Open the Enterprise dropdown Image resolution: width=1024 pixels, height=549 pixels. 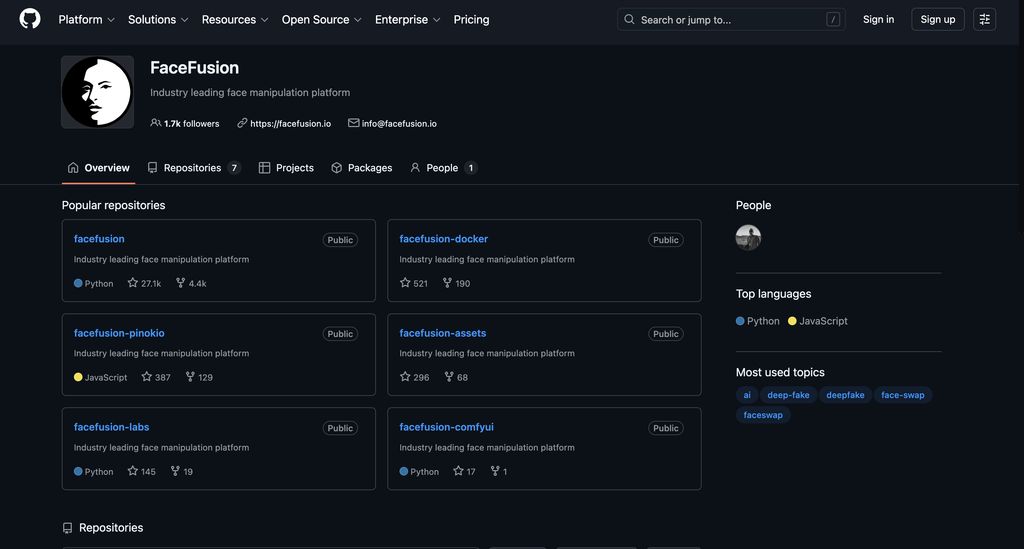coord(408,20)
